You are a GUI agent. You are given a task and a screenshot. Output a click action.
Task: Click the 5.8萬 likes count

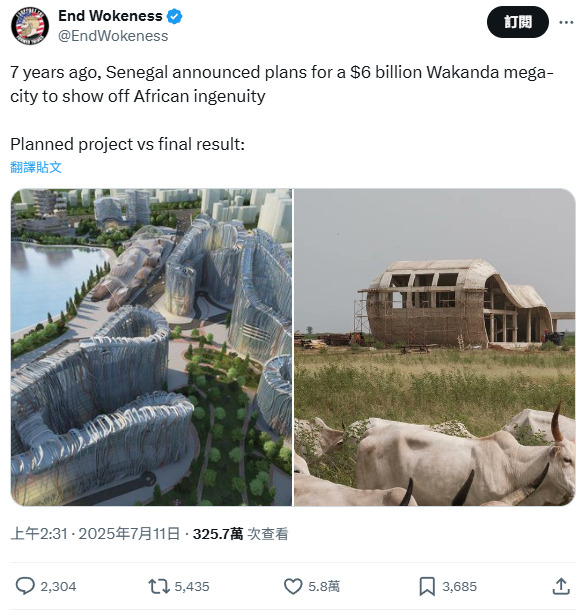324,587
